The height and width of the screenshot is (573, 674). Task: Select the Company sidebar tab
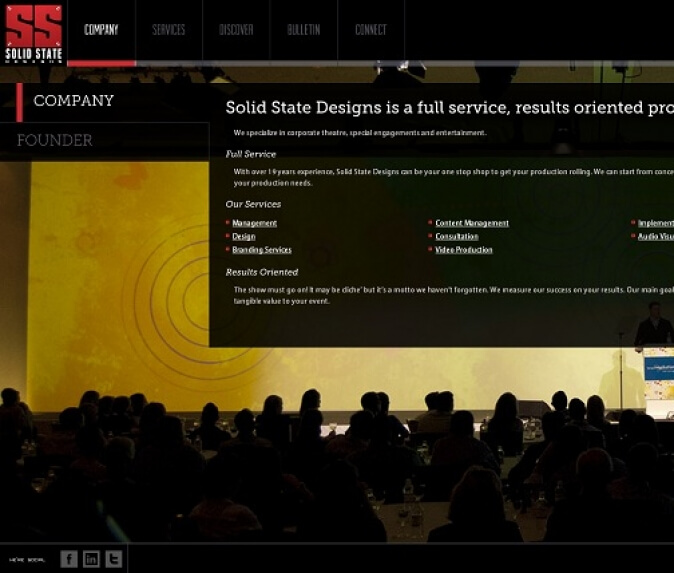73,101
